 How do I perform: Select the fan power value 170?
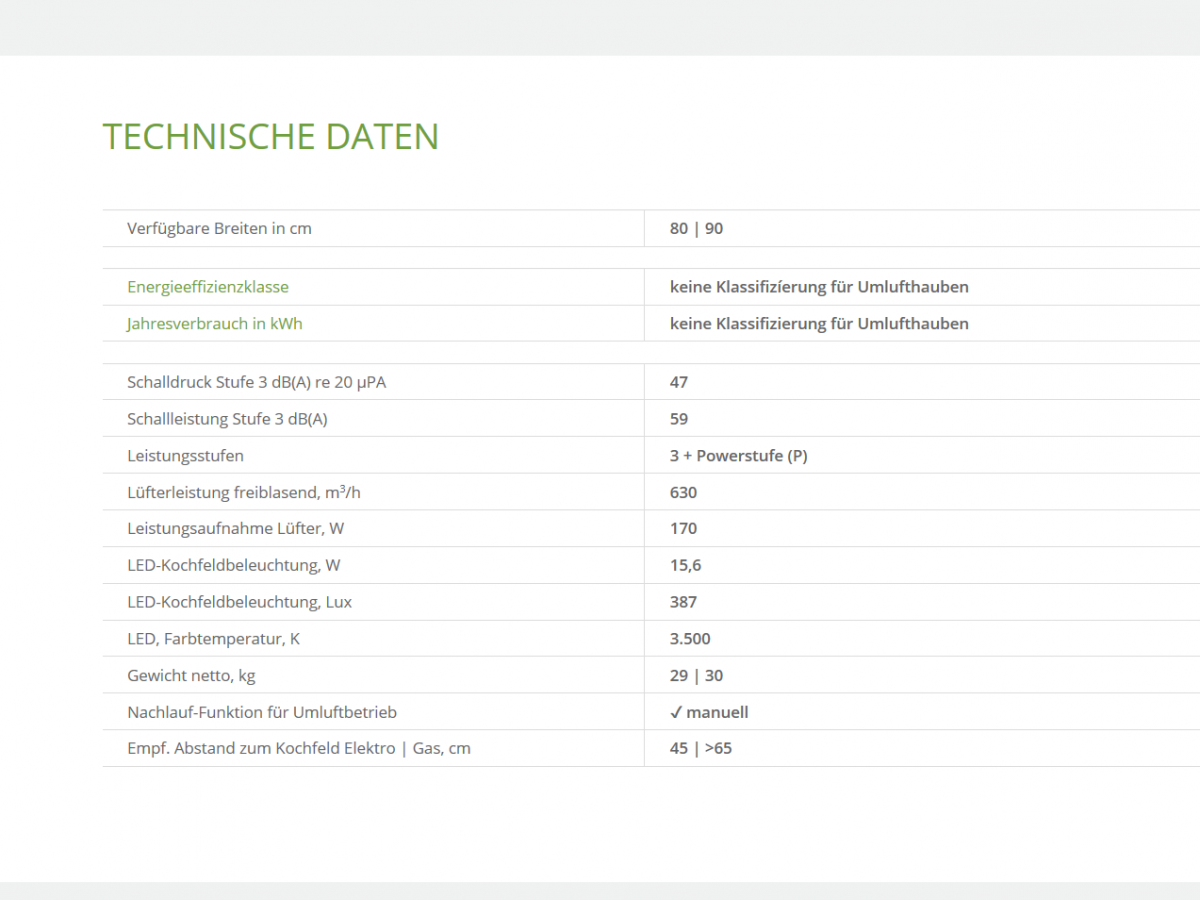point(683,528)
